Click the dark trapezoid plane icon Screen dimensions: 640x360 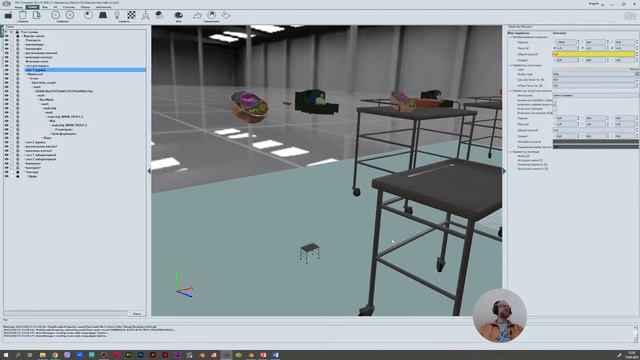tap(103, 16)
